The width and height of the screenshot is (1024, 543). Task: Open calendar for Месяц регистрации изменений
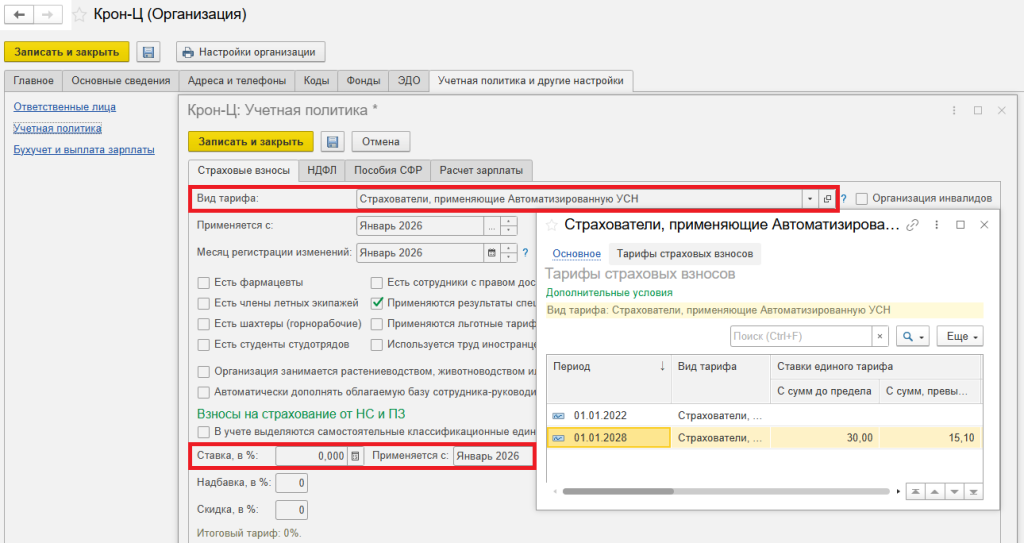click(x=492, y=253)
